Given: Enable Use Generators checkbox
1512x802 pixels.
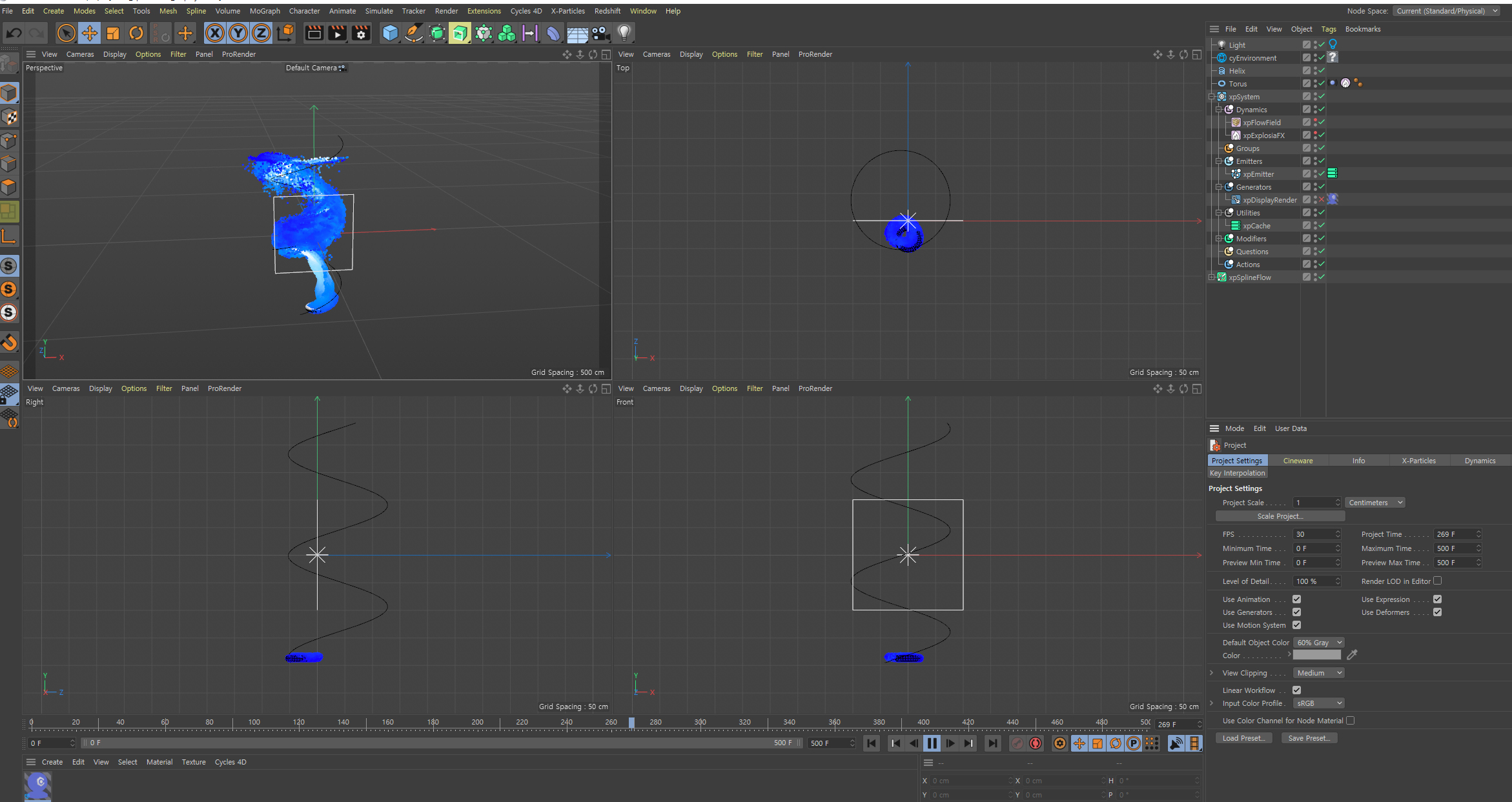Looking at the screenshot, I should [x=1297, y=612].
